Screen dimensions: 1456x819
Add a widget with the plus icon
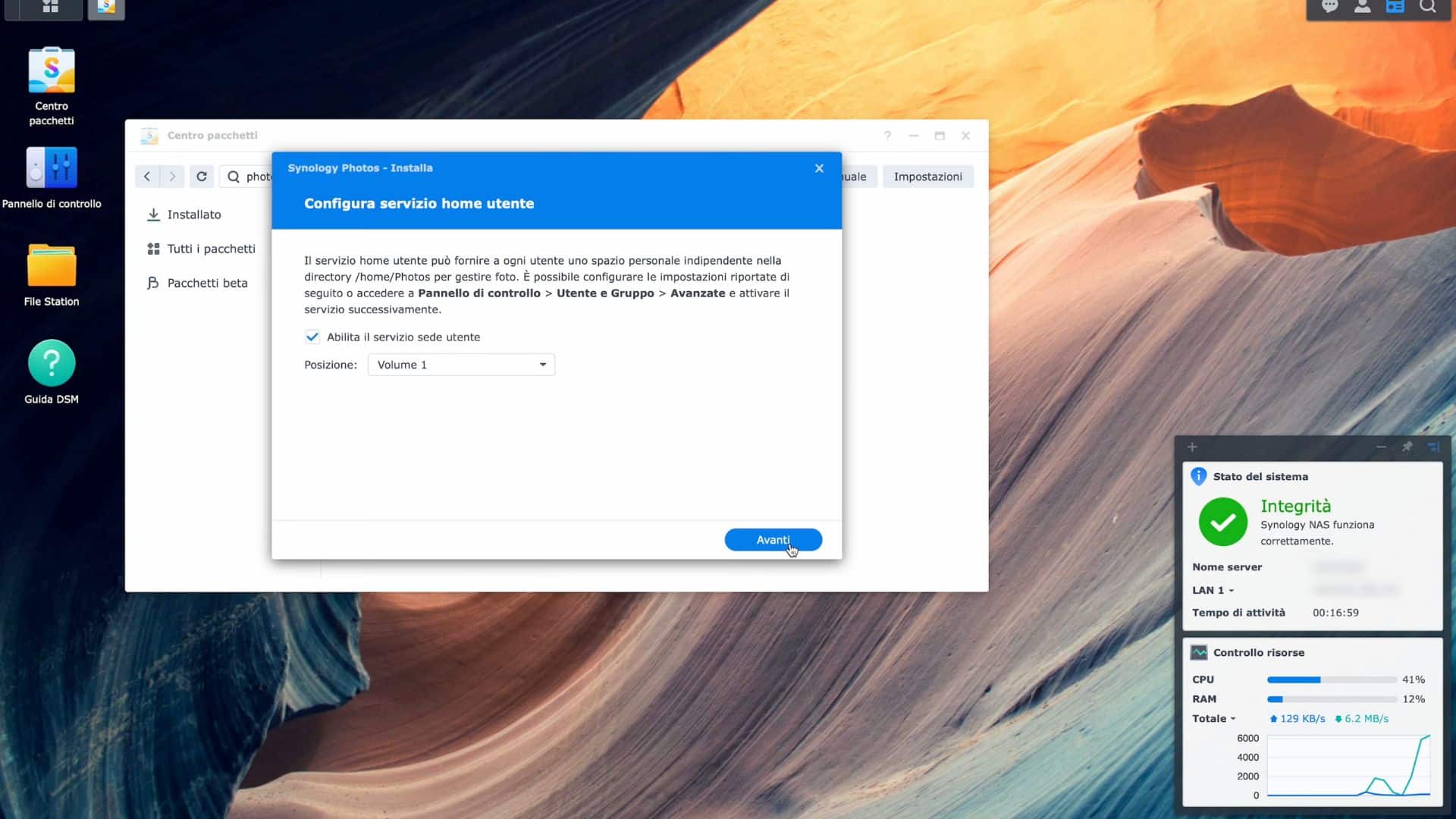[1192, 447]
